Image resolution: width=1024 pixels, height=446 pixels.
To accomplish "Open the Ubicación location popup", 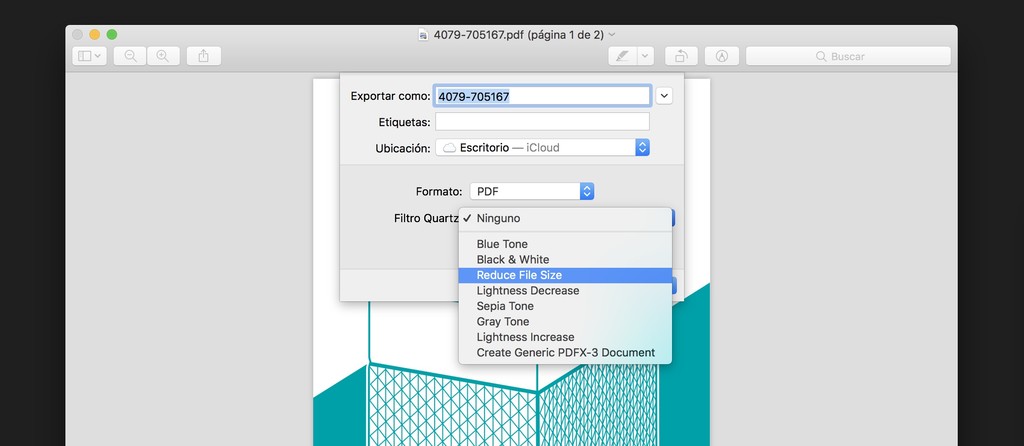I will [x=543, y=148].
